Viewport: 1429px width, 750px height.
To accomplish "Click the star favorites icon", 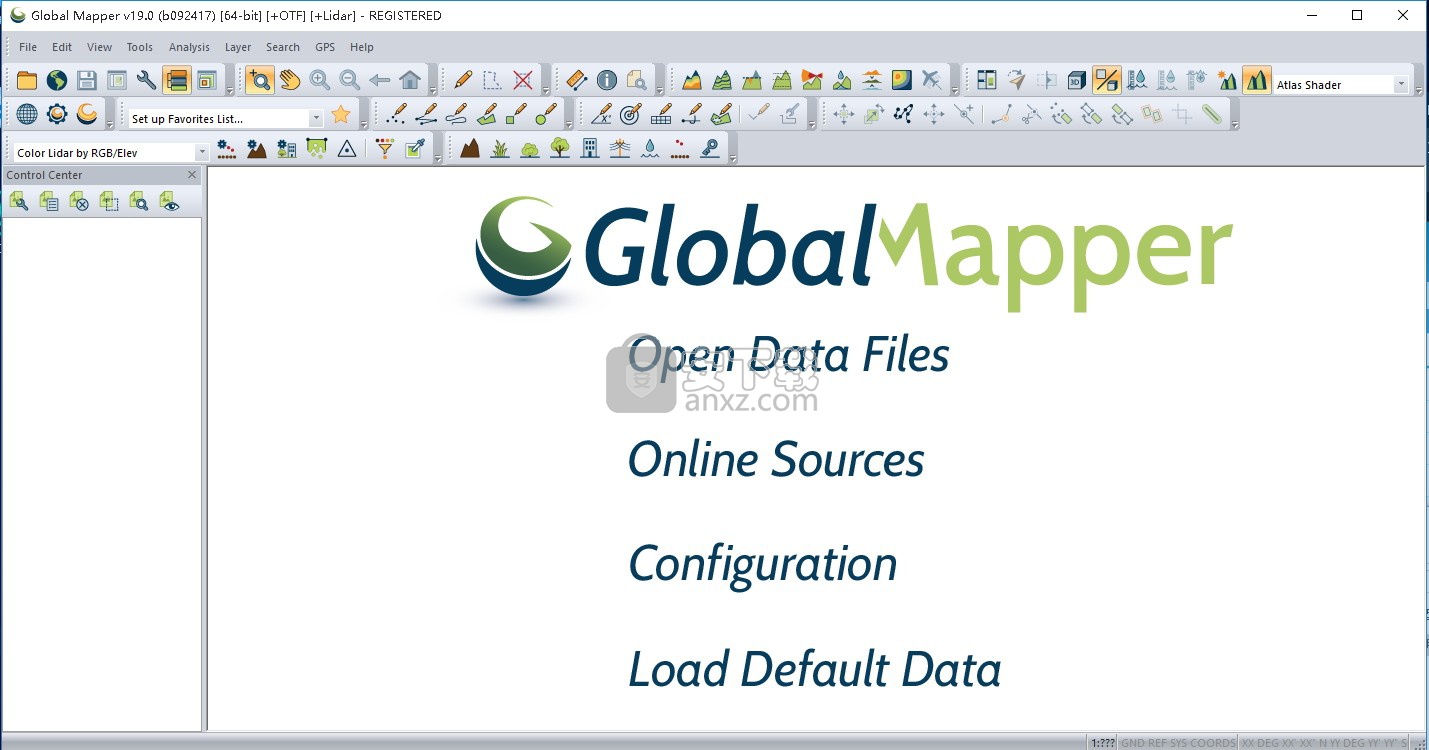I will tap(341, 114).
